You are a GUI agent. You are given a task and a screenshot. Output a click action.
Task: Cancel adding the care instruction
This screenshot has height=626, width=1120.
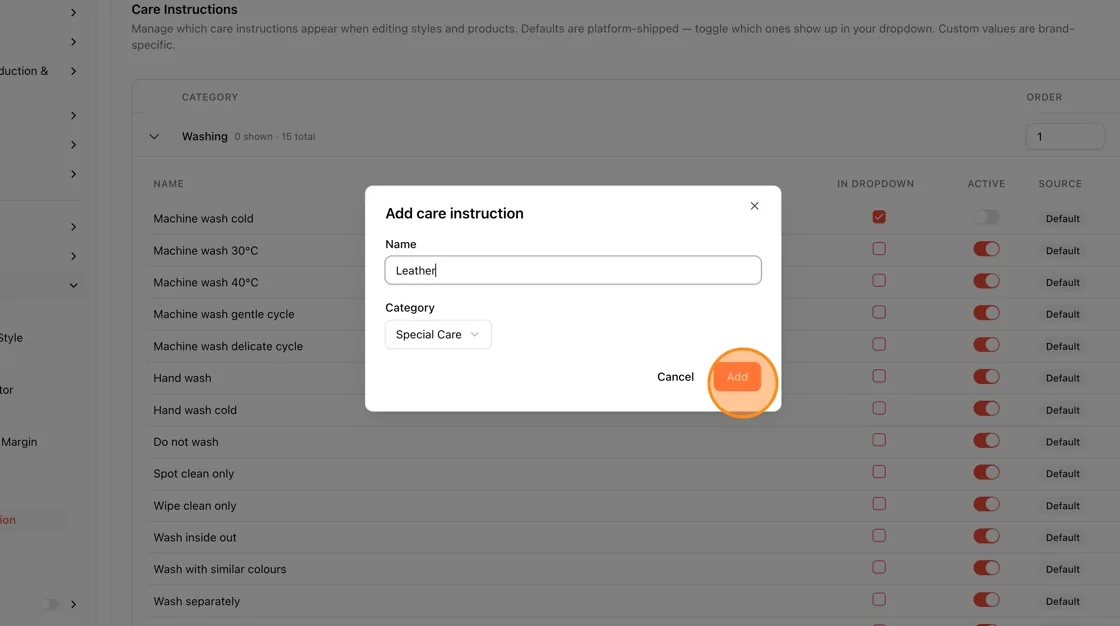675,377
